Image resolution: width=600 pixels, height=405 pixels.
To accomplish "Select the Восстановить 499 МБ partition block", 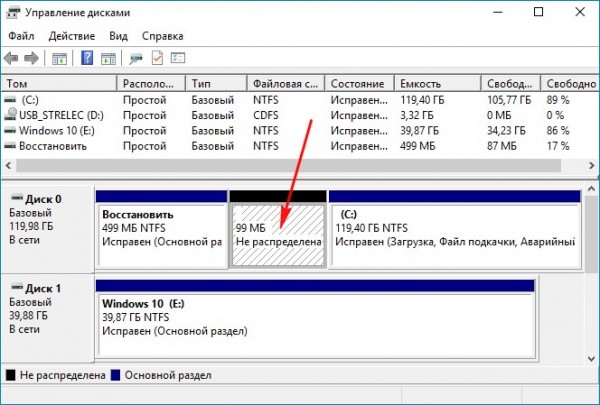I will (161, 229).
